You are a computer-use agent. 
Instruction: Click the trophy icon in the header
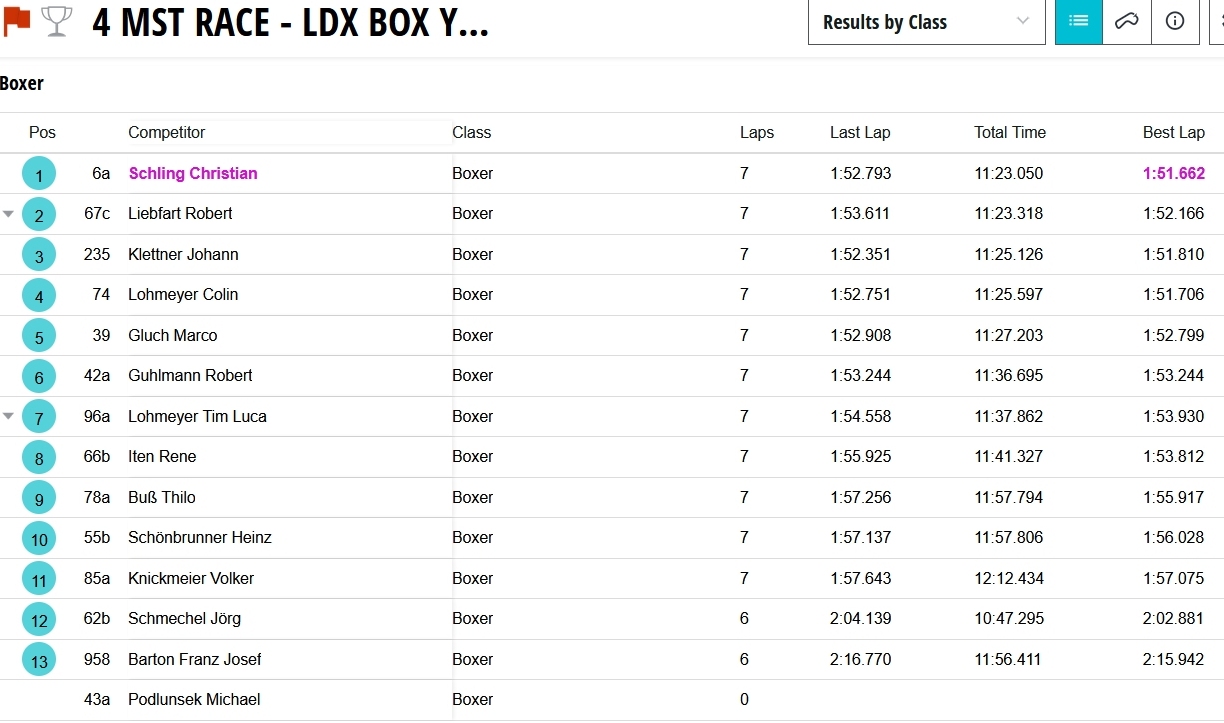56,20
